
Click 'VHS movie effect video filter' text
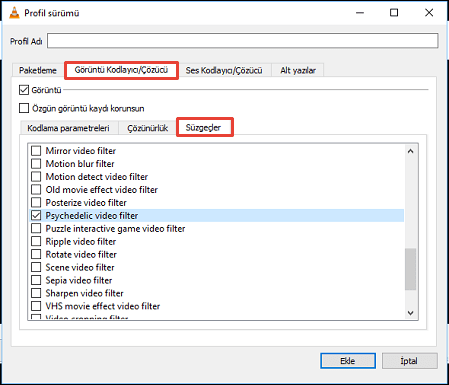[103, 306]
